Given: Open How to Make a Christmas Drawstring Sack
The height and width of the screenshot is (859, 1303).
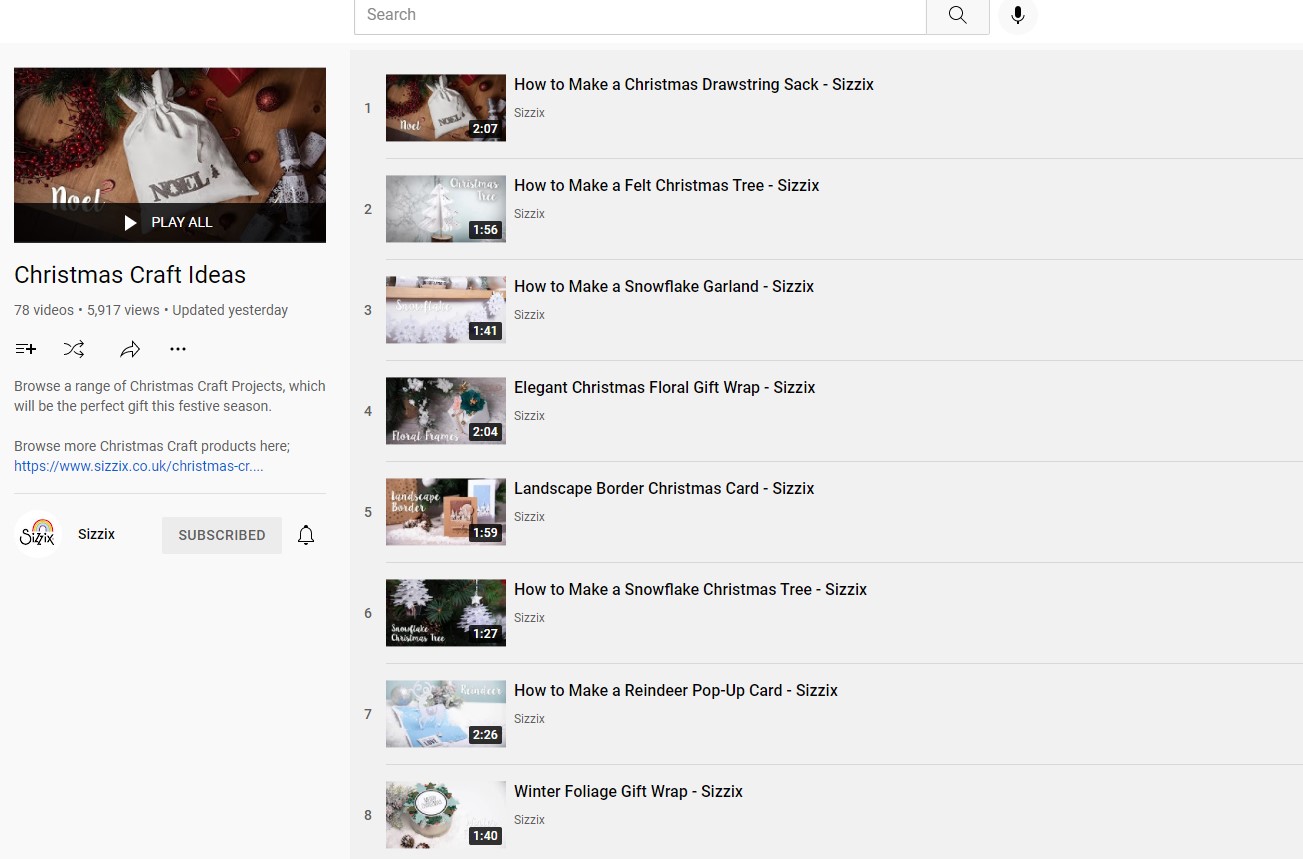Looking at the screenshot, I should pyautogui.click(x=694, y=85).
